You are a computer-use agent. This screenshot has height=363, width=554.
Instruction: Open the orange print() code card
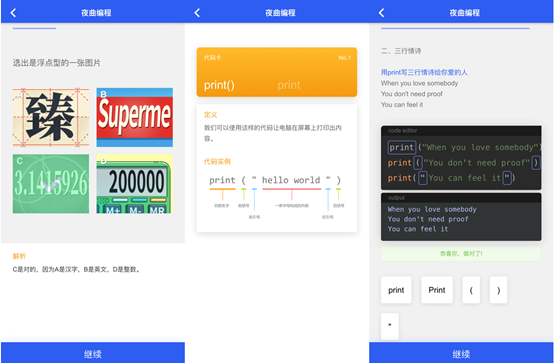point(277,72)
